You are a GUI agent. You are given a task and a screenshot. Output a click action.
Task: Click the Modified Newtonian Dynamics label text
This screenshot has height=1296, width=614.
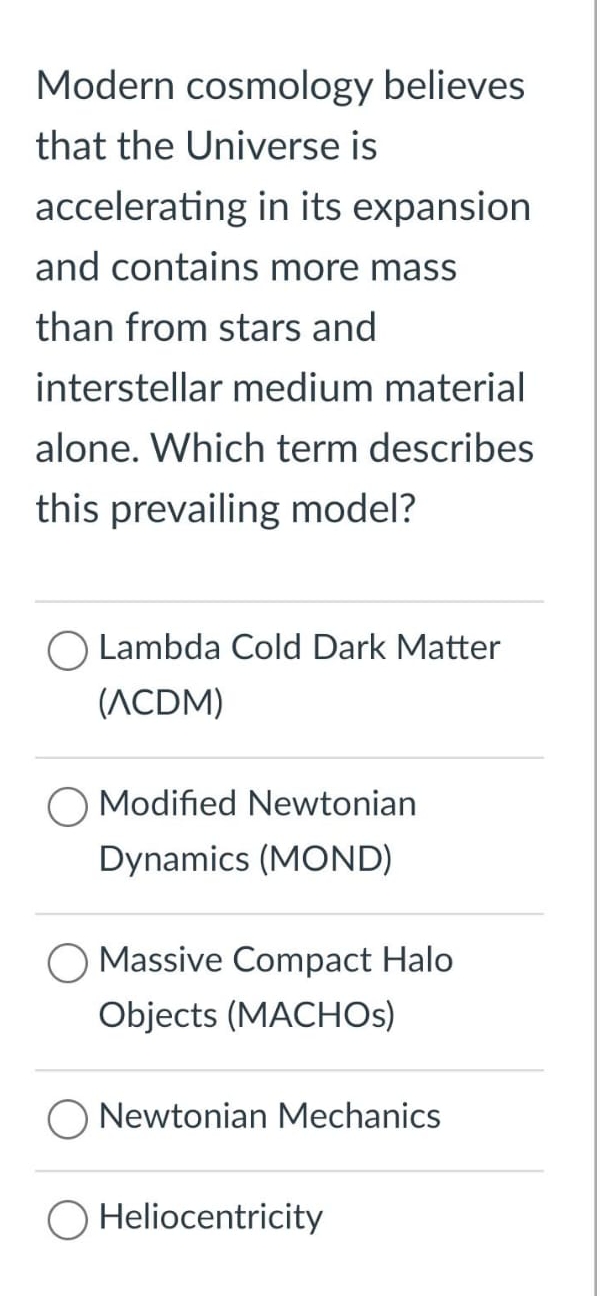258,804
